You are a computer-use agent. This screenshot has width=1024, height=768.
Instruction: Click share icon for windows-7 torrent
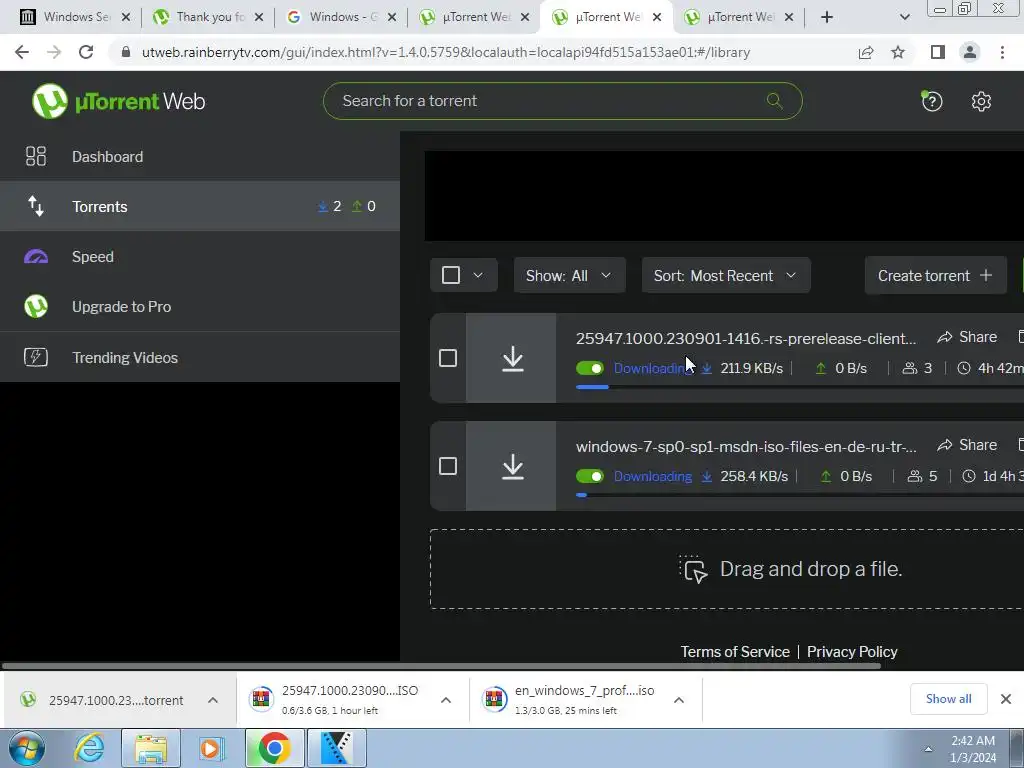(x=944, y=445)
